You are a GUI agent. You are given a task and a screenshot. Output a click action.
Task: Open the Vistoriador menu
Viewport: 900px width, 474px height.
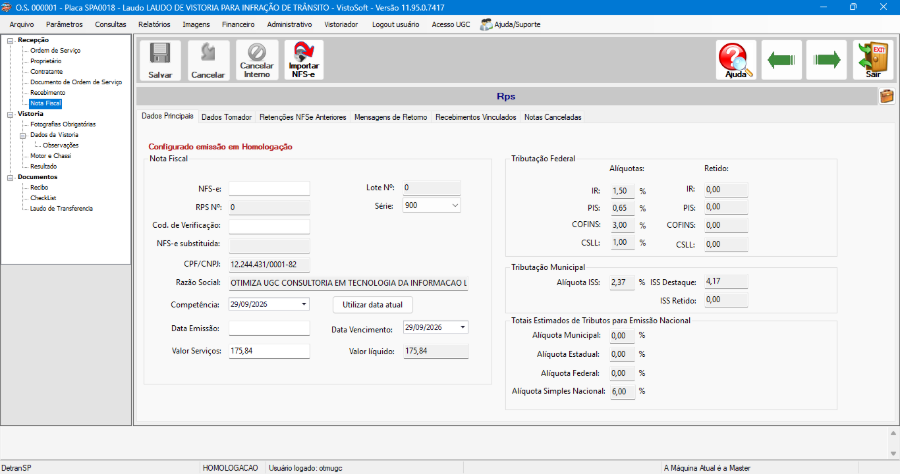[341, 24]
